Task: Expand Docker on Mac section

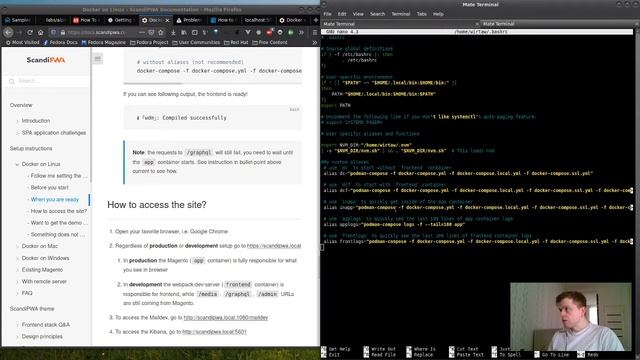Action: [18, 247]
